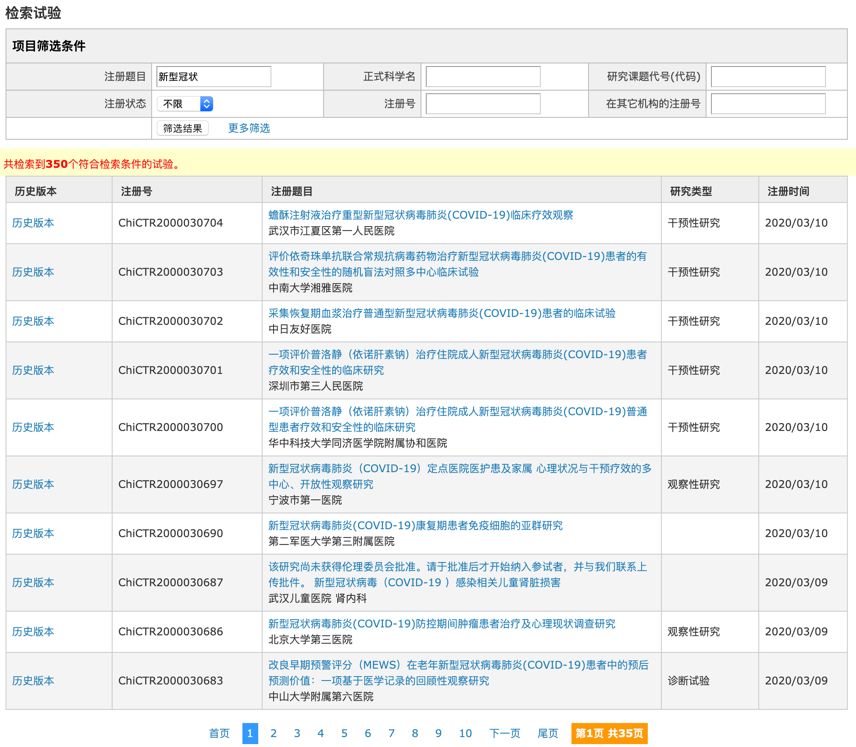Screen dimensions: 856x747
Task: Click the 第1页 共35页 page indicator
Action: (610, 733)
